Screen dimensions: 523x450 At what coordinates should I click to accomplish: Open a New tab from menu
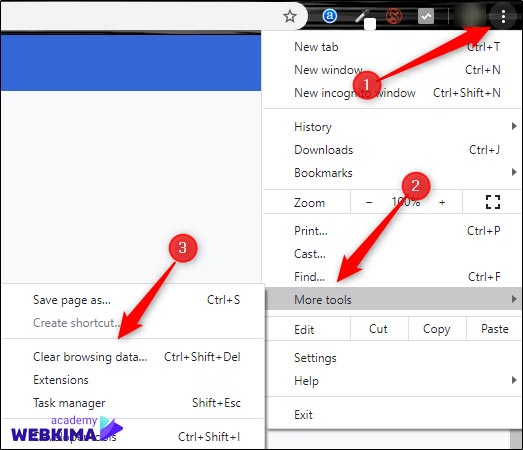pos(393,47)
